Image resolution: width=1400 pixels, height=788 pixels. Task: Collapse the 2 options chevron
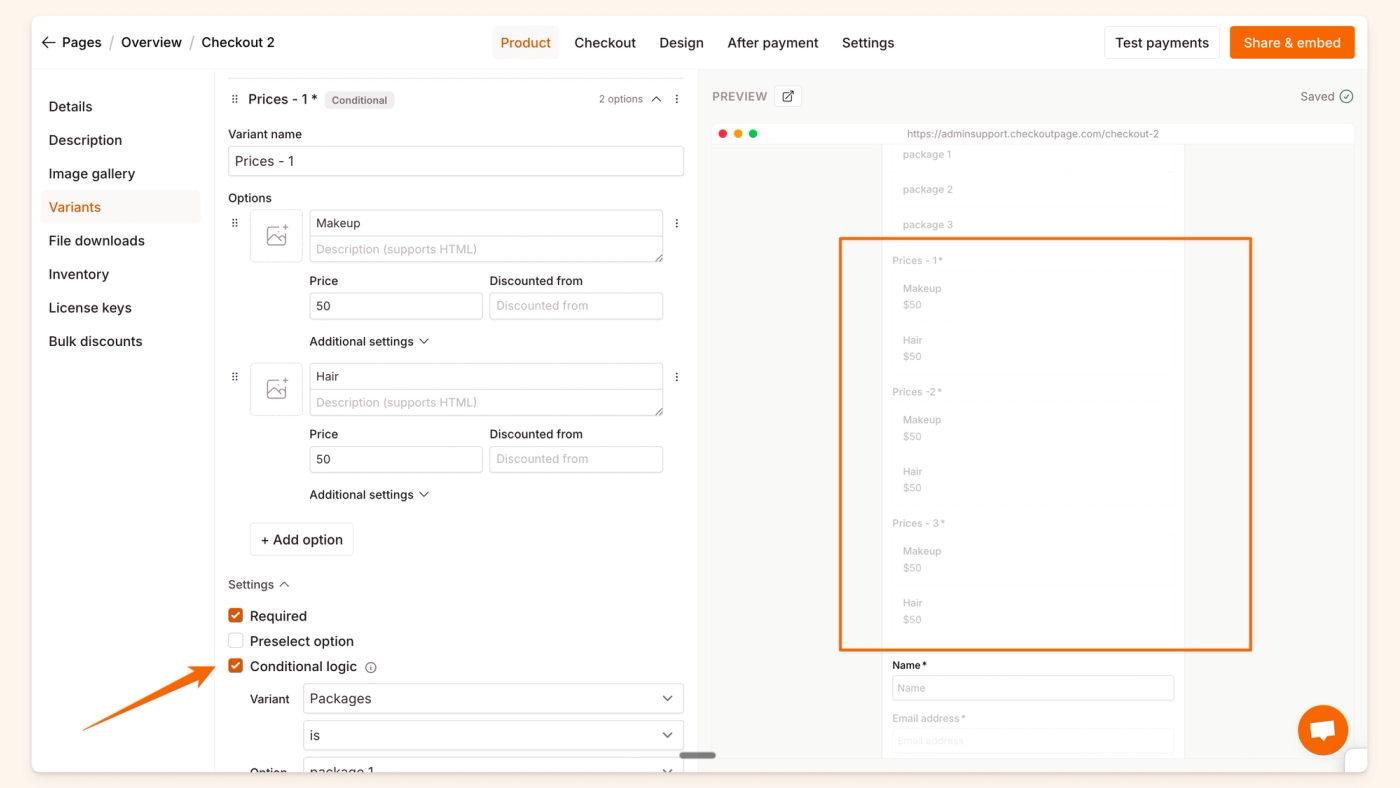[656, 99]
